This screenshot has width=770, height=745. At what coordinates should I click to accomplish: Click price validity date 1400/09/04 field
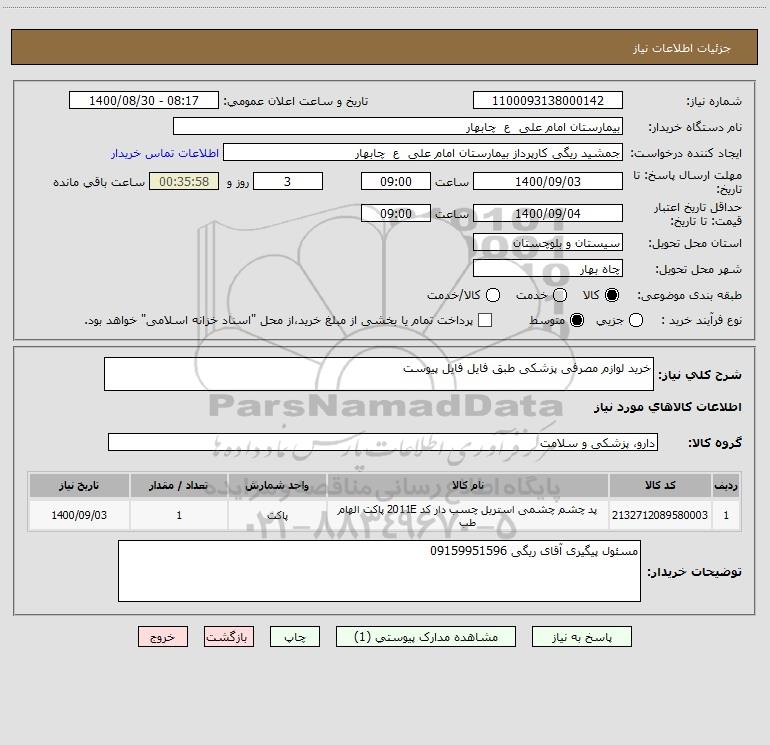[548, 213]
